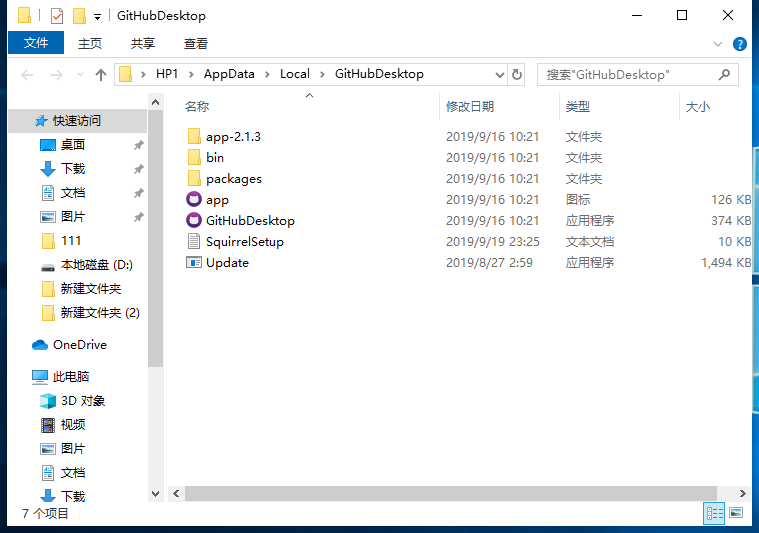Image resolution: width=759 pixels, height=533 pixels.
Task: Click Local in the address breadcrumb
Action: pyautogui.click(x=295, y=74)
